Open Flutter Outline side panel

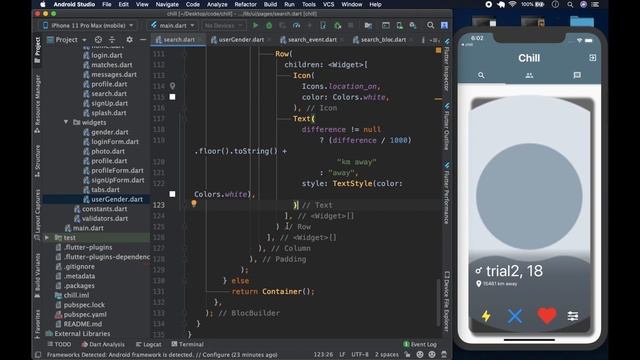point(447,127)
